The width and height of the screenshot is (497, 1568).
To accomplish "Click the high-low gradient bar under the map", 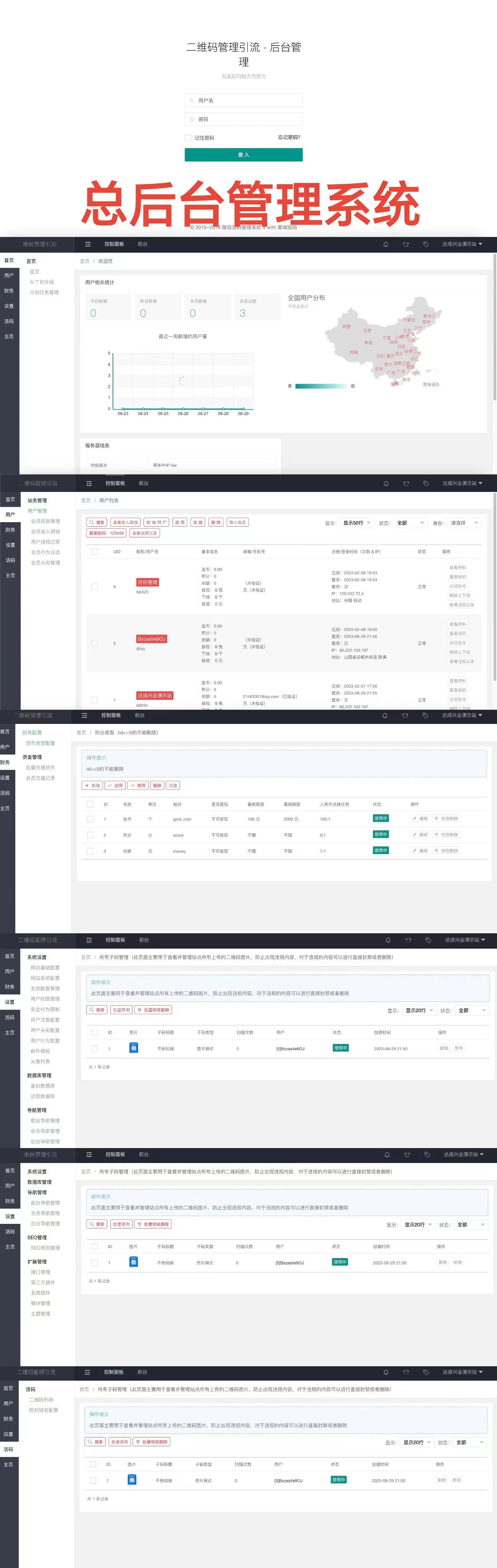I will [321, 386].
